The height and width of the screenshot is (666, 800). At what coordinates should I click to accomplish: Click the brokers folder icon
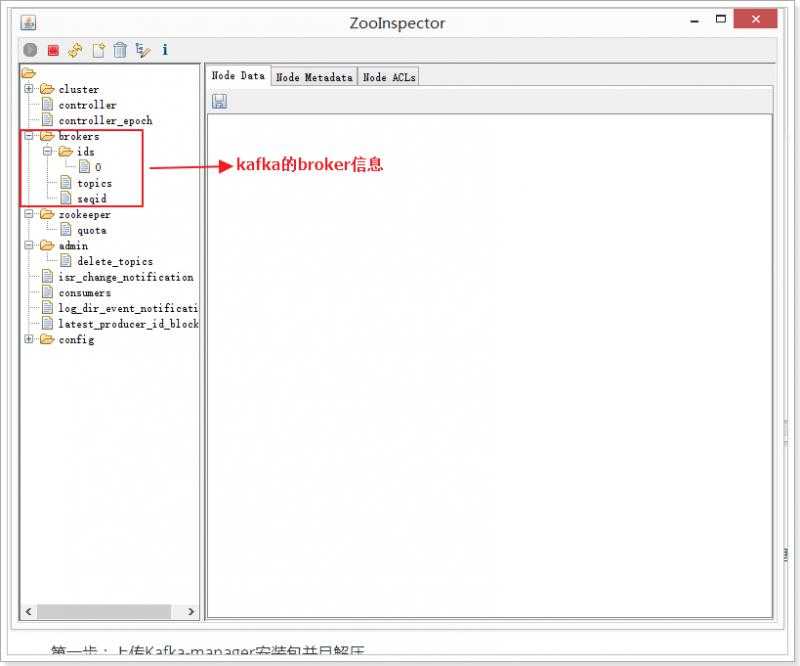coord(47,136)
